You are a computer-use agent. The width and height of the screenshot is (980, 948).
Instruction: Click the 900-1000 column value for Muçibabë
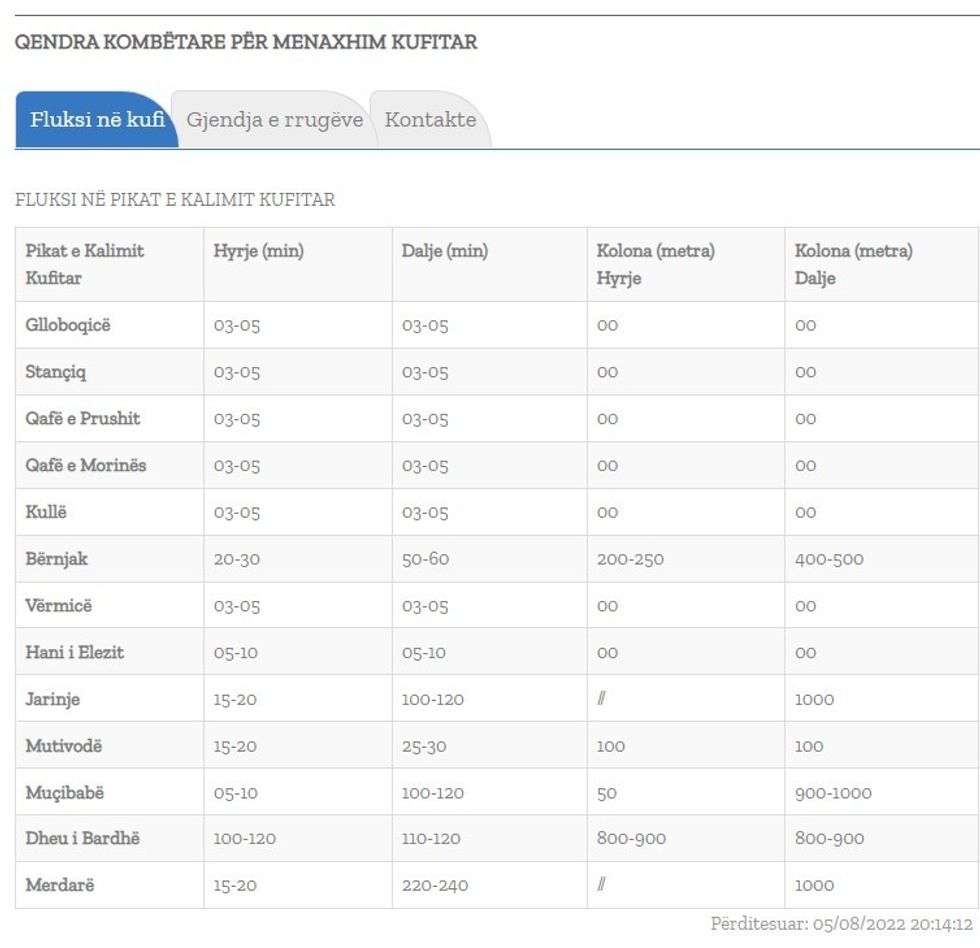832,793
